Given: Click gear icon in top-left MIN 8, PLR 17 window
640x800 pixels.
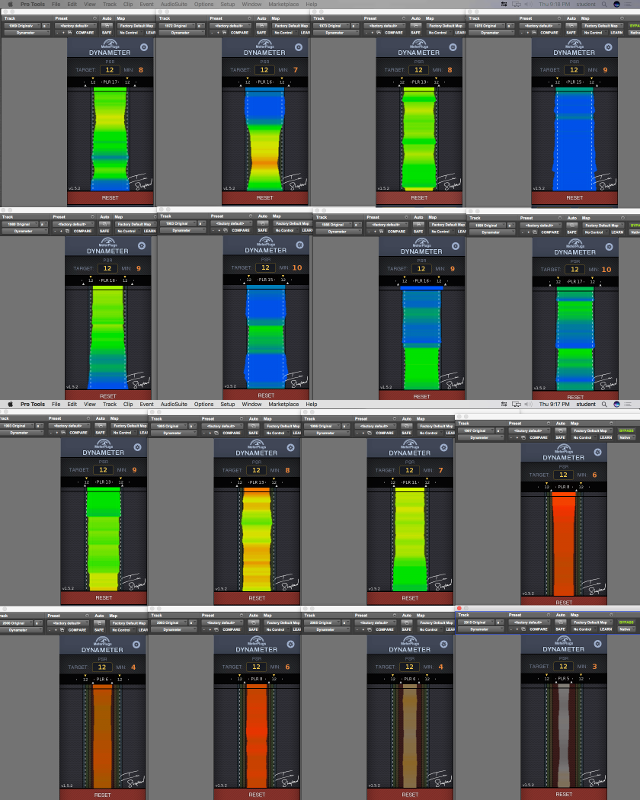Looking at the screenshot, I should click(x=144, y=47).
